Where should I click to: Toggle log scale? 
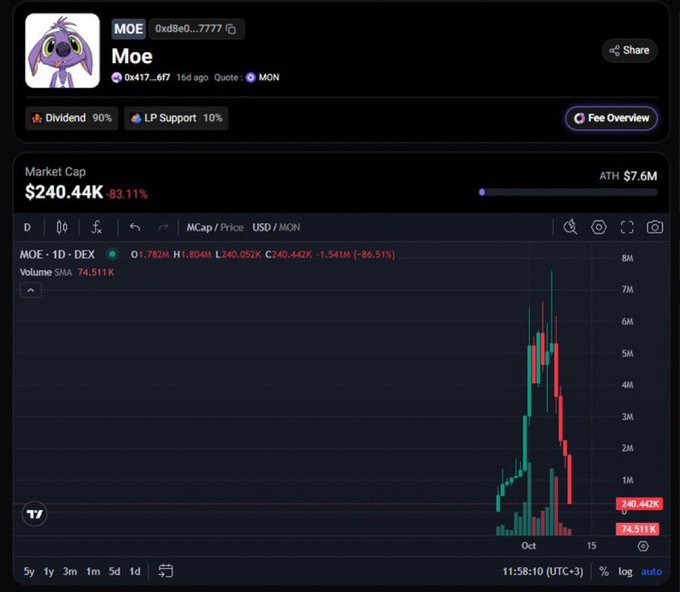(625, 572)
